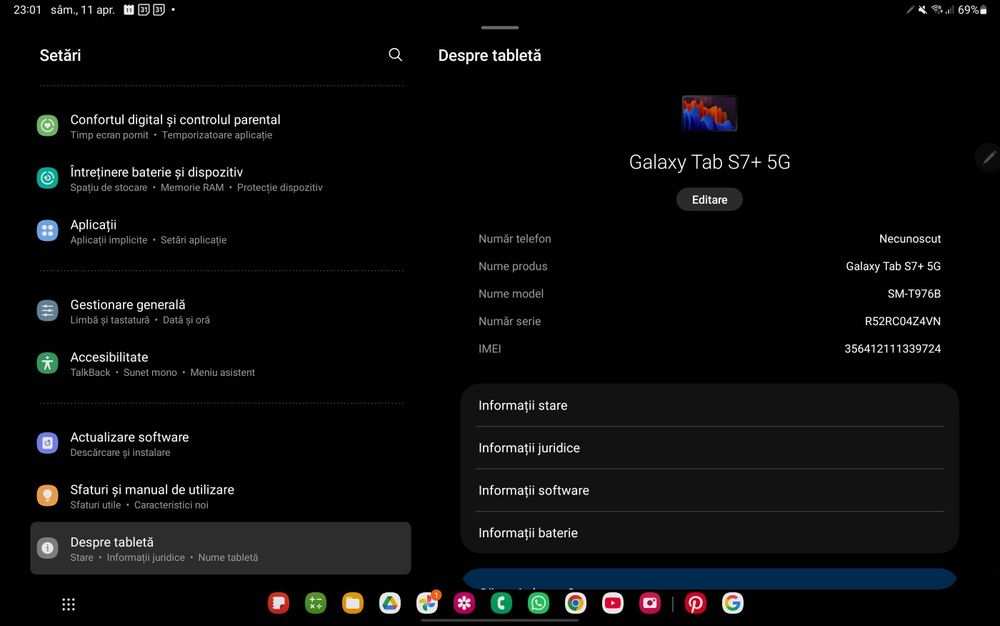Open Întreținere baterie și dispozitiv settings
1000x626 pixels.
tap(221, 178)
